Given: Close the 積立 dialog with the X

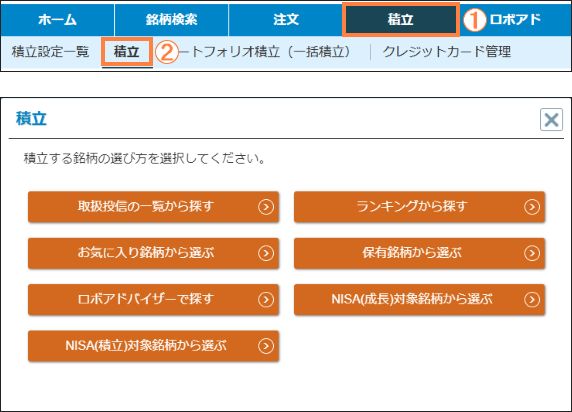Looking at the screenshot, I should coord(551,119).
